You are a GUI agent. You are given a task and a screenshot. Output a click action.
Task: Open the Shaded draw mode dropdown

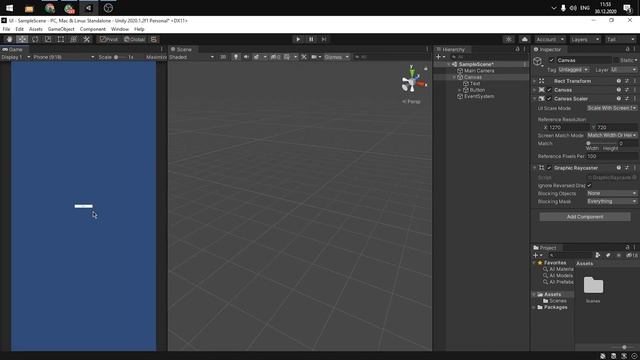(191, 57)
